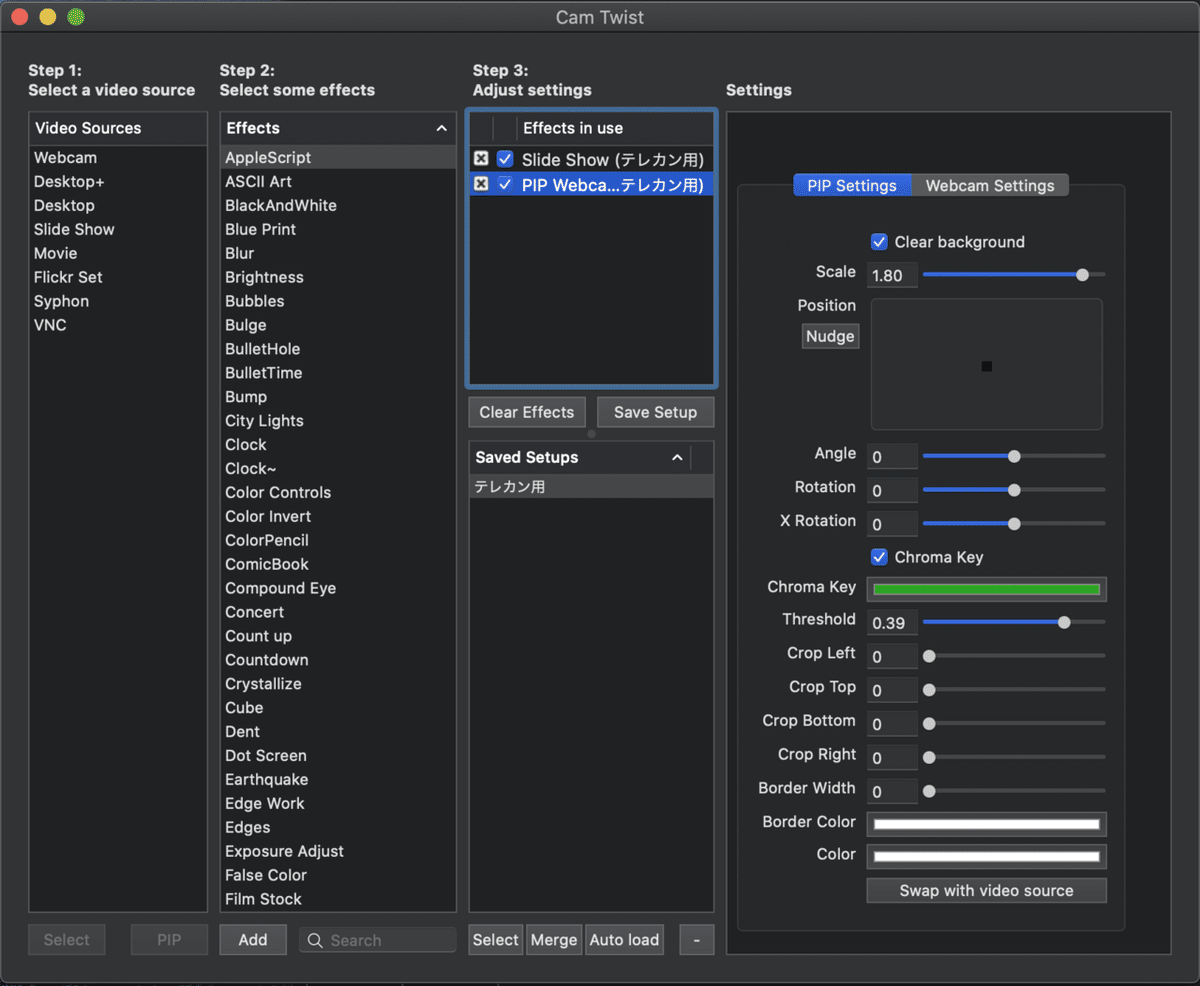Click the position marker in the Position pad
The width and height of the screenshot is (1200, 986).
[x=987, y=367]
